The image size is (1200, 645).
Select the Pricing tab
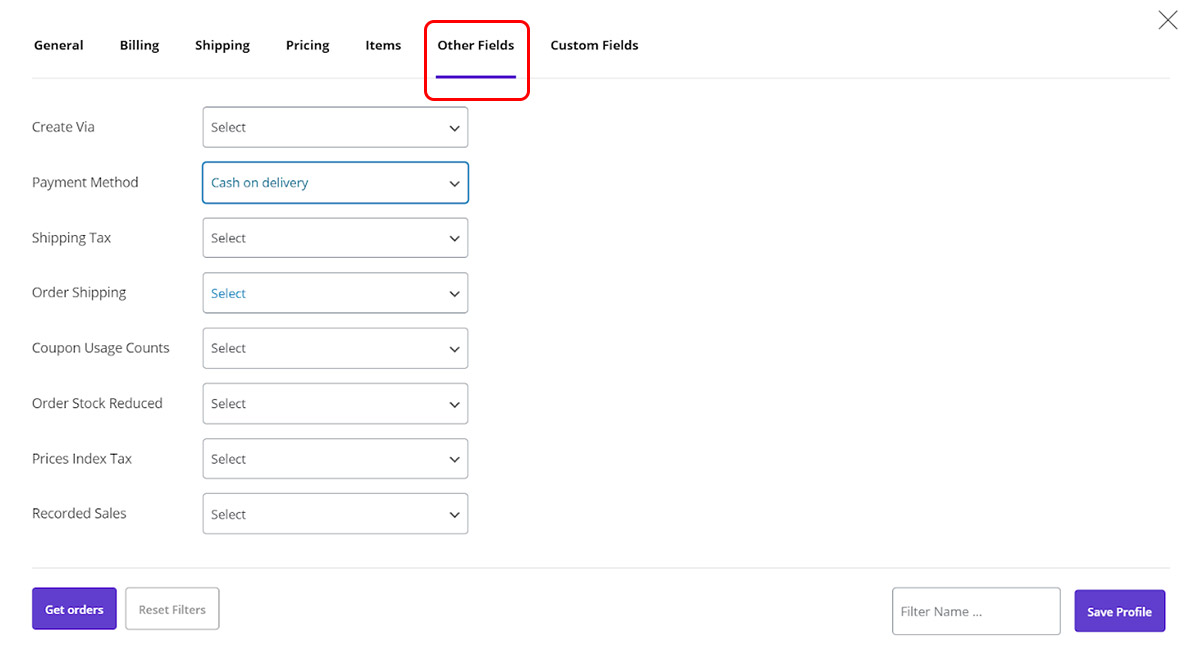[x=307, y=45]
